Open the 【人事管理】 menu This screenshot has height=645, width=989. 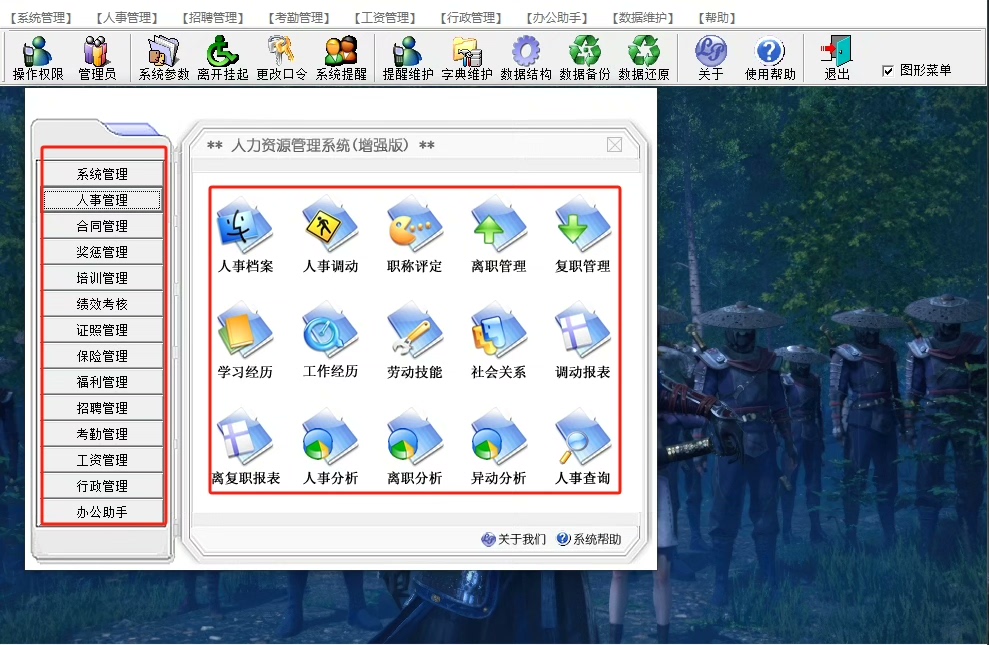[x=127, y=18]
